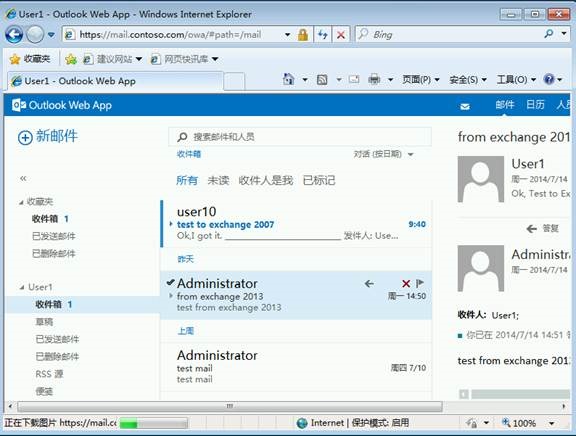
Task: Click the Outlook Web App logo
Action: coord(62,105)
